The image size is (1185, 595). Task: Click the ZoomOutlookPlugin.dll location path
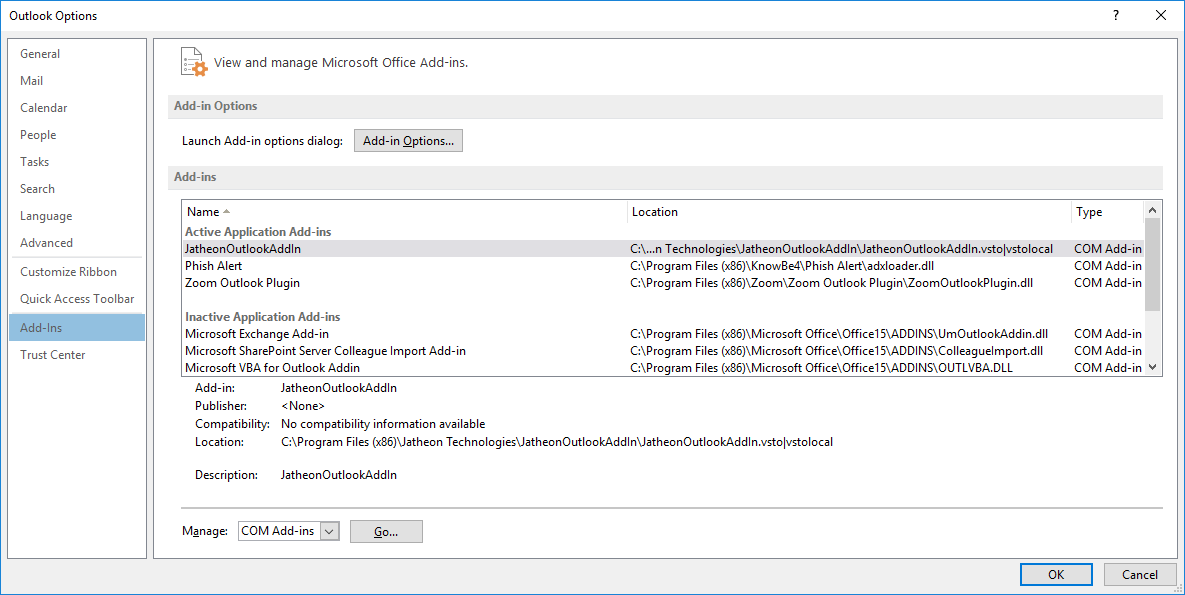click(x=831, y=283)
